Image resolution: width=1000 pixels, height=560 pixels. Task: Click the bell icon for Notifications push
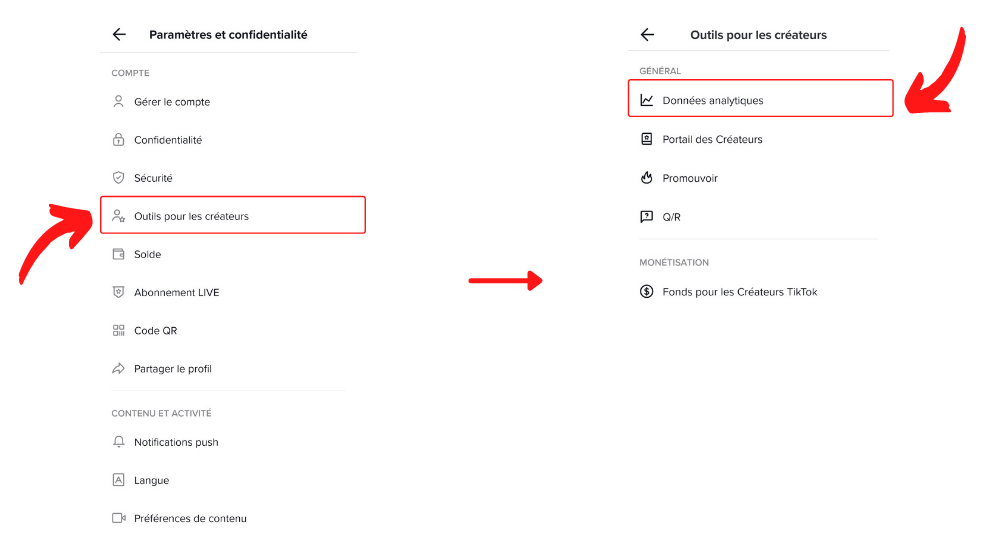[118, 442]
